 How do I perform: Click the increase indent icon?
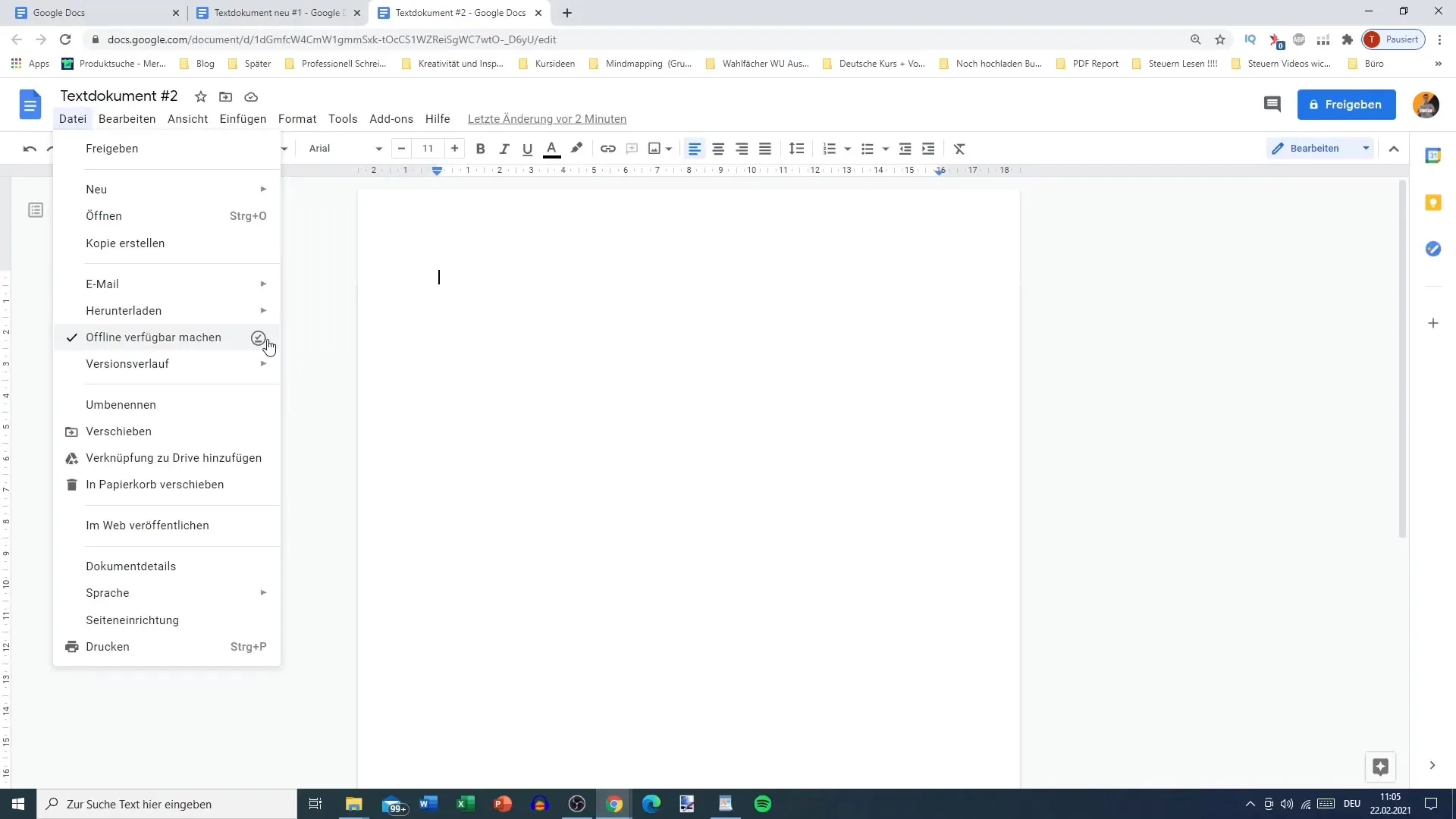pyautogui.click(x=929, y=148)
